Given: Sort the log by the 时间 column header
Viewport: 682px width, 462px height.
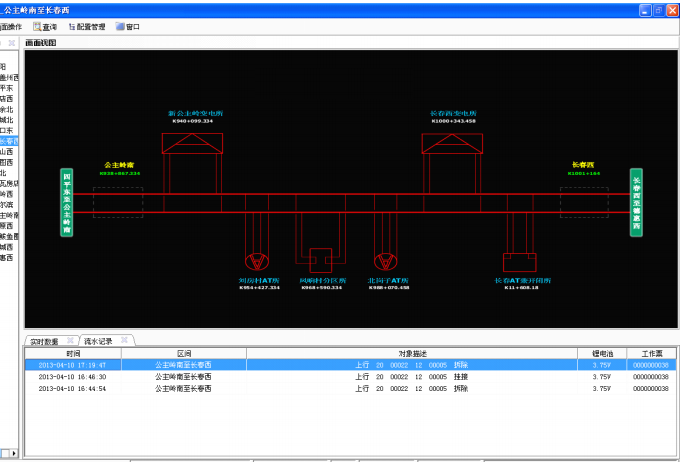Looking at the screenshot, I should (x=73, y=353).
